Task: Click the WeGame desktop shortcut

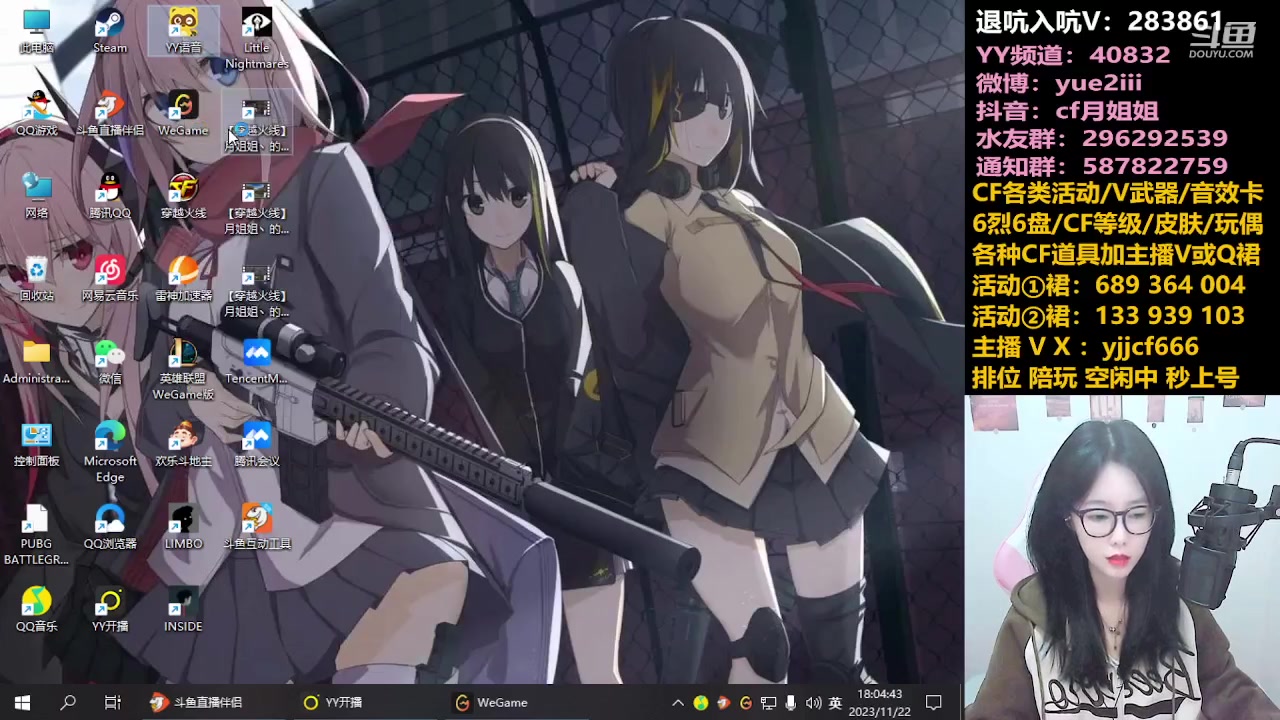Action: (183, 114)
